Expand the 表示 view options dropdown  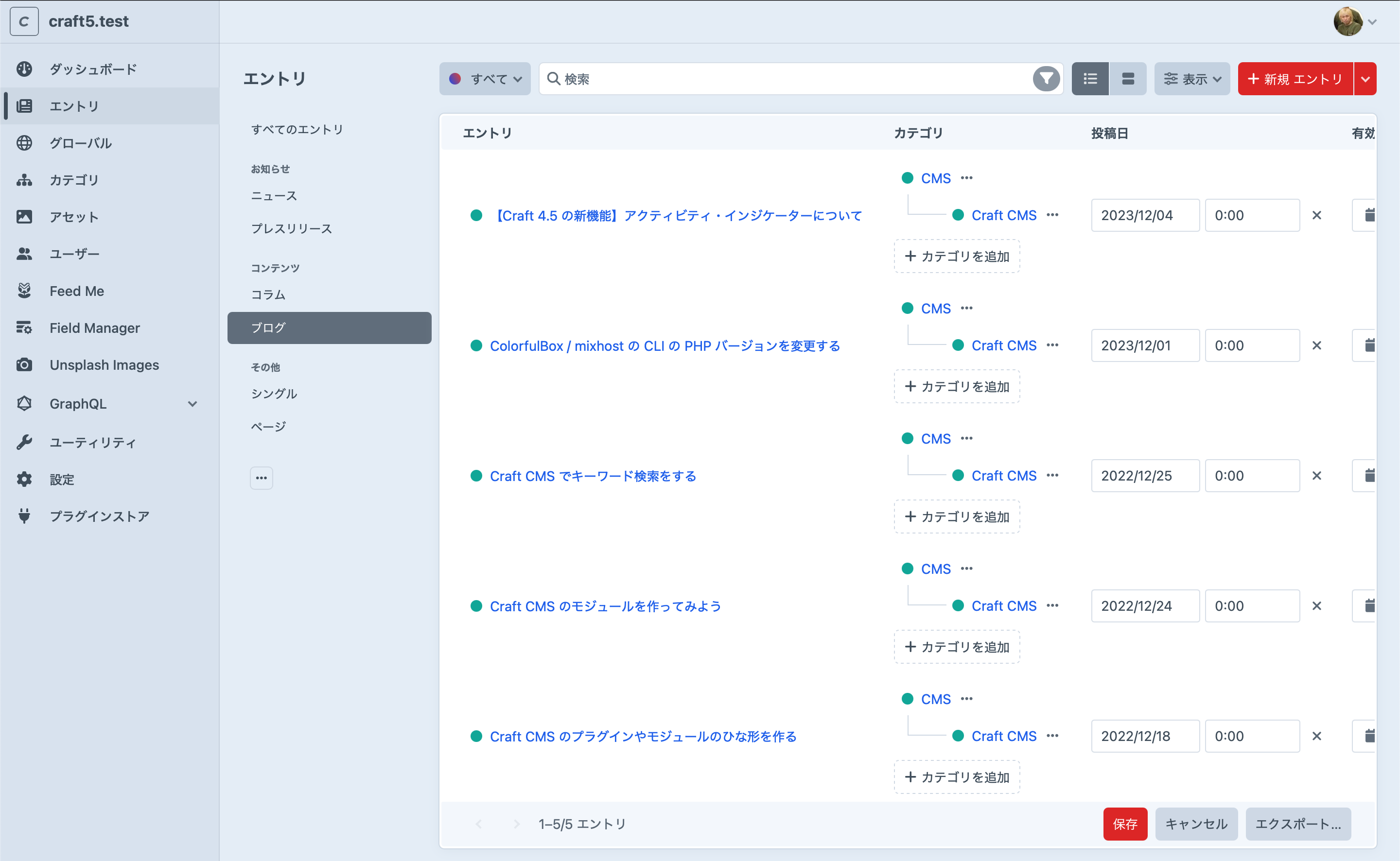point(1191,79)
